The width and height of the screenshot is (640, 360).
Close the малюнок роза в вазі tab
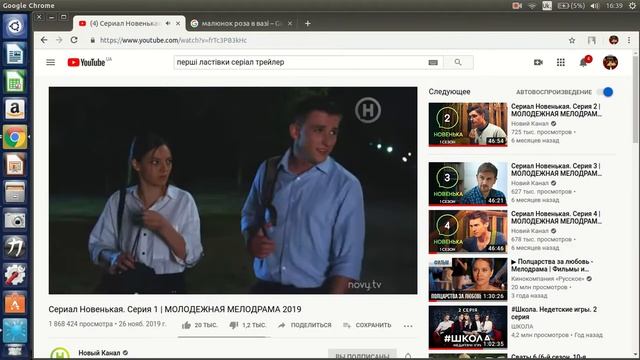(x=290, y=24)
